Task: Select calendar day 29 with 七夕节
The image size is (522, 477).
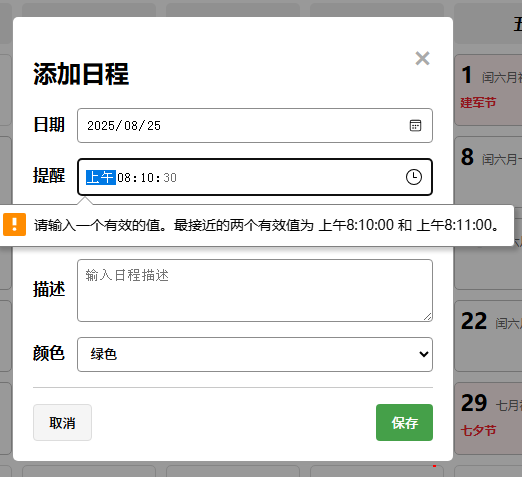Action: click(x=488, y=418)
